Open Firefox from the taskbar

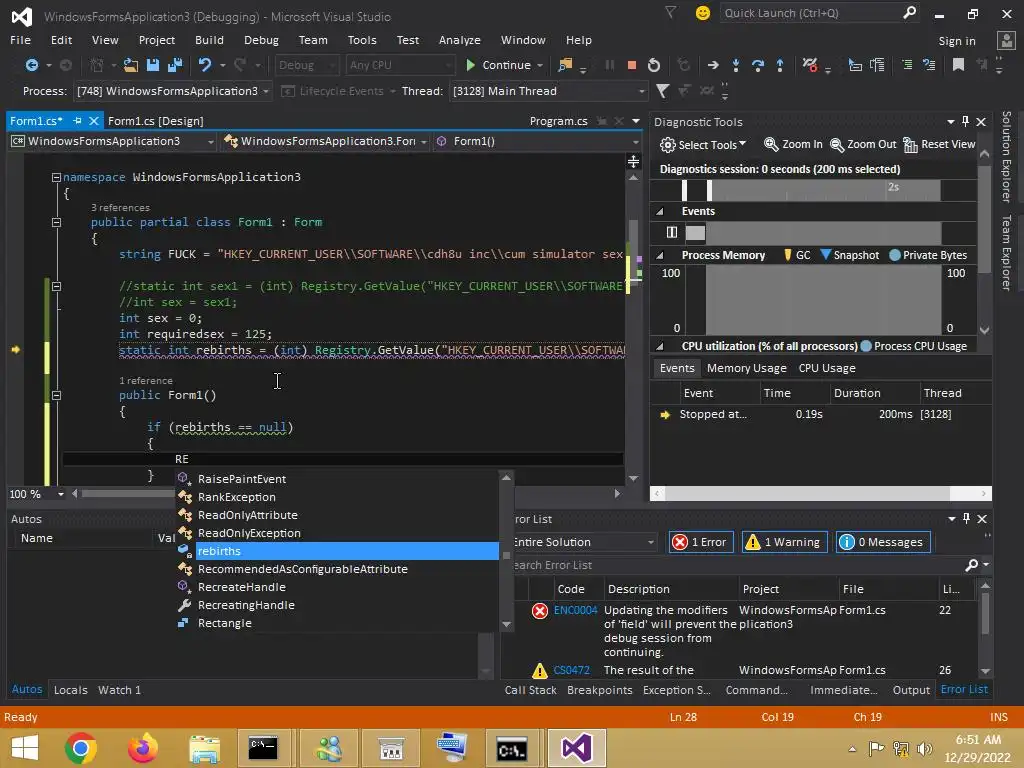tap(142, 748)
